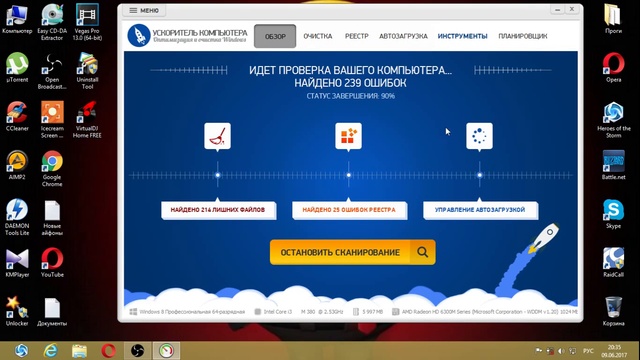Click the magnifier icon on the scan button

click(x=422, y=252)
